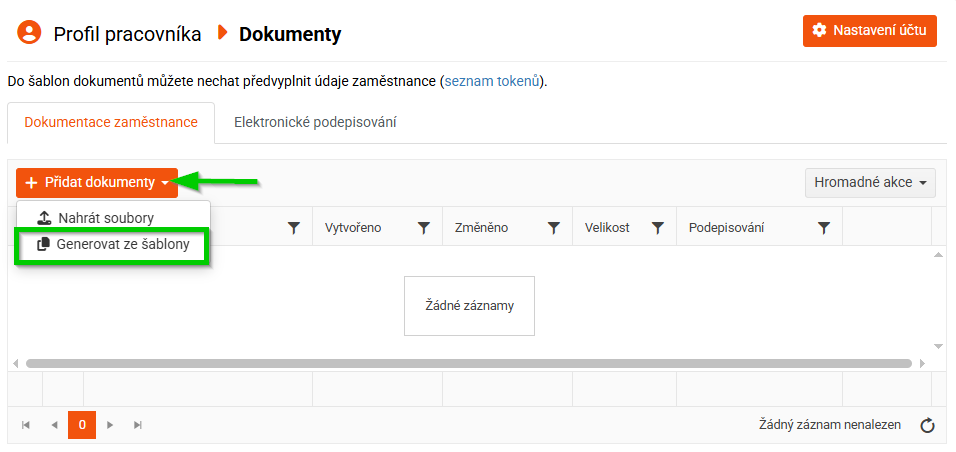The width and height of the screenshot is (956, 452).
Task: Click the user profile avatar icon
Action: pyautogui.click(x=30, y=33)
